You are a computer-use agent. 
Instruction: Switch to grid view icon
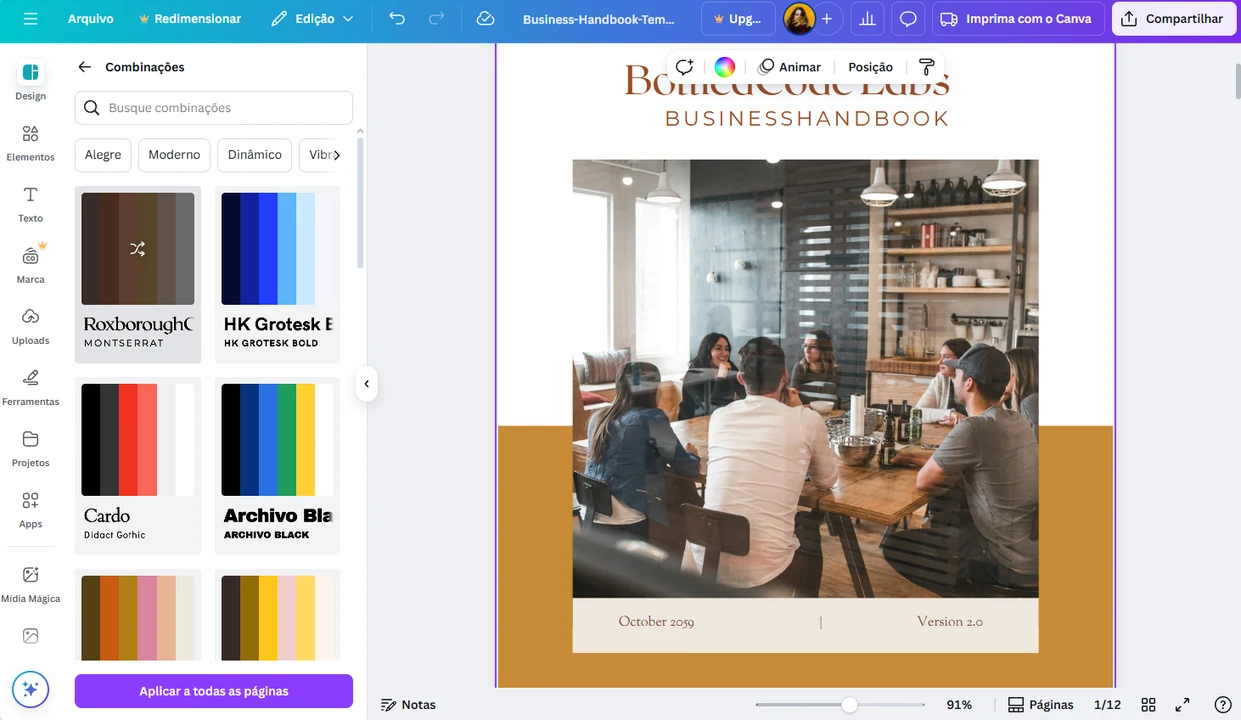click(x=1148, y=705)
